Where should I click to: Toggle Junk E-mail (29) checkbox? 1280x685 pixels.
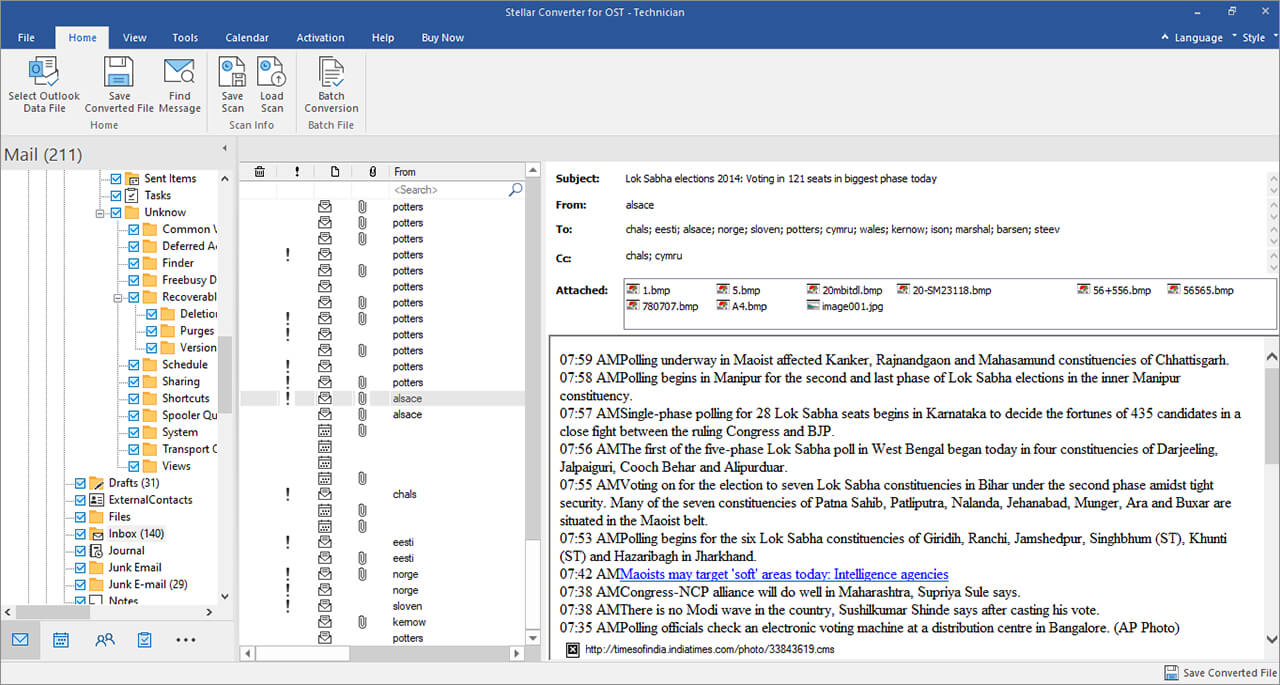pos(80,585)
